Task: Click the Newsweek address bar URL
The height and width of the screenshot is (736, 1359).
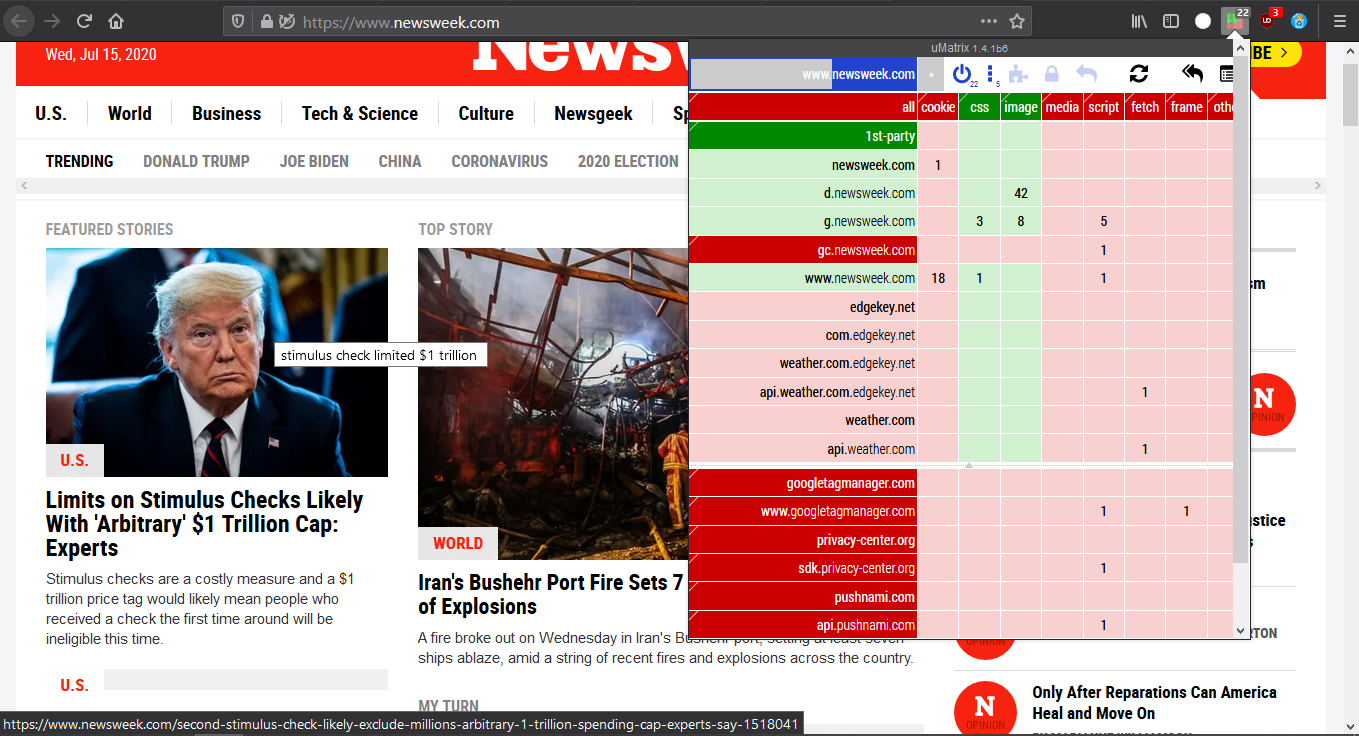Action: pos(401,22)
